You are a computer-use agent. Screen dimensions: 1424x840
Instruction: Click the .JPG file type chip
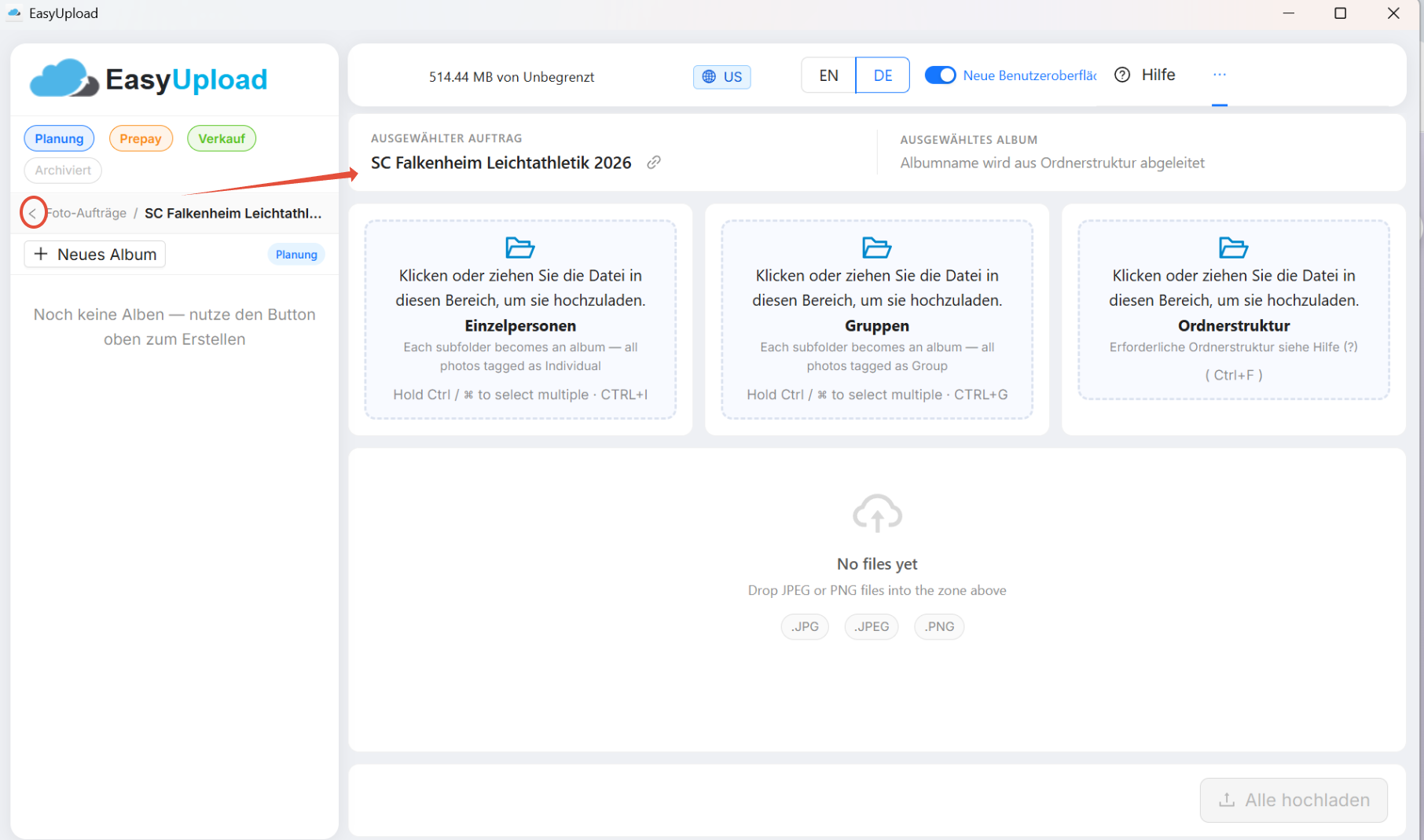[805, 626]
